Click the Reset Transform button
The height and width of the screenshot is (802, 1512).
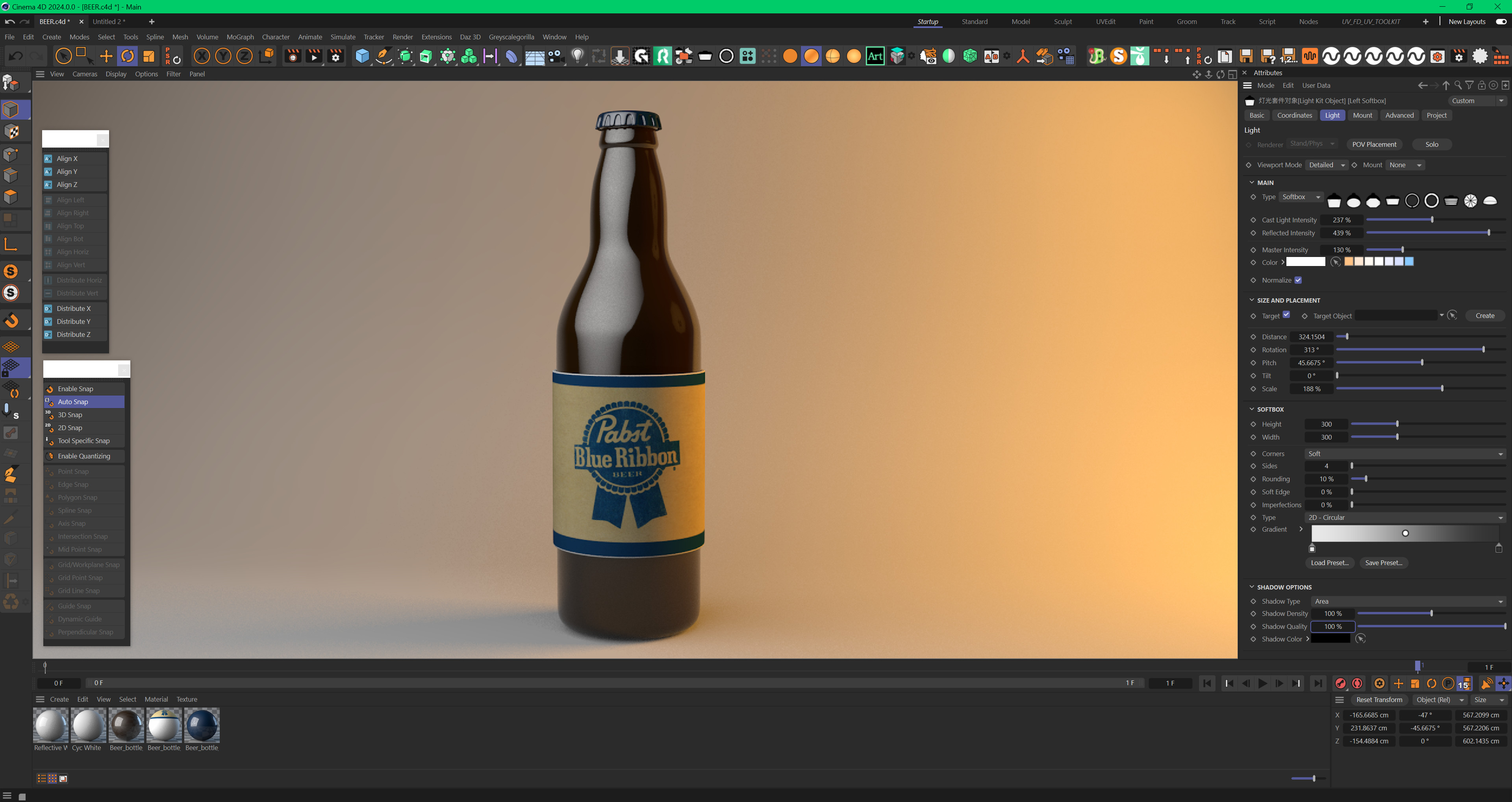point(1379,700)
